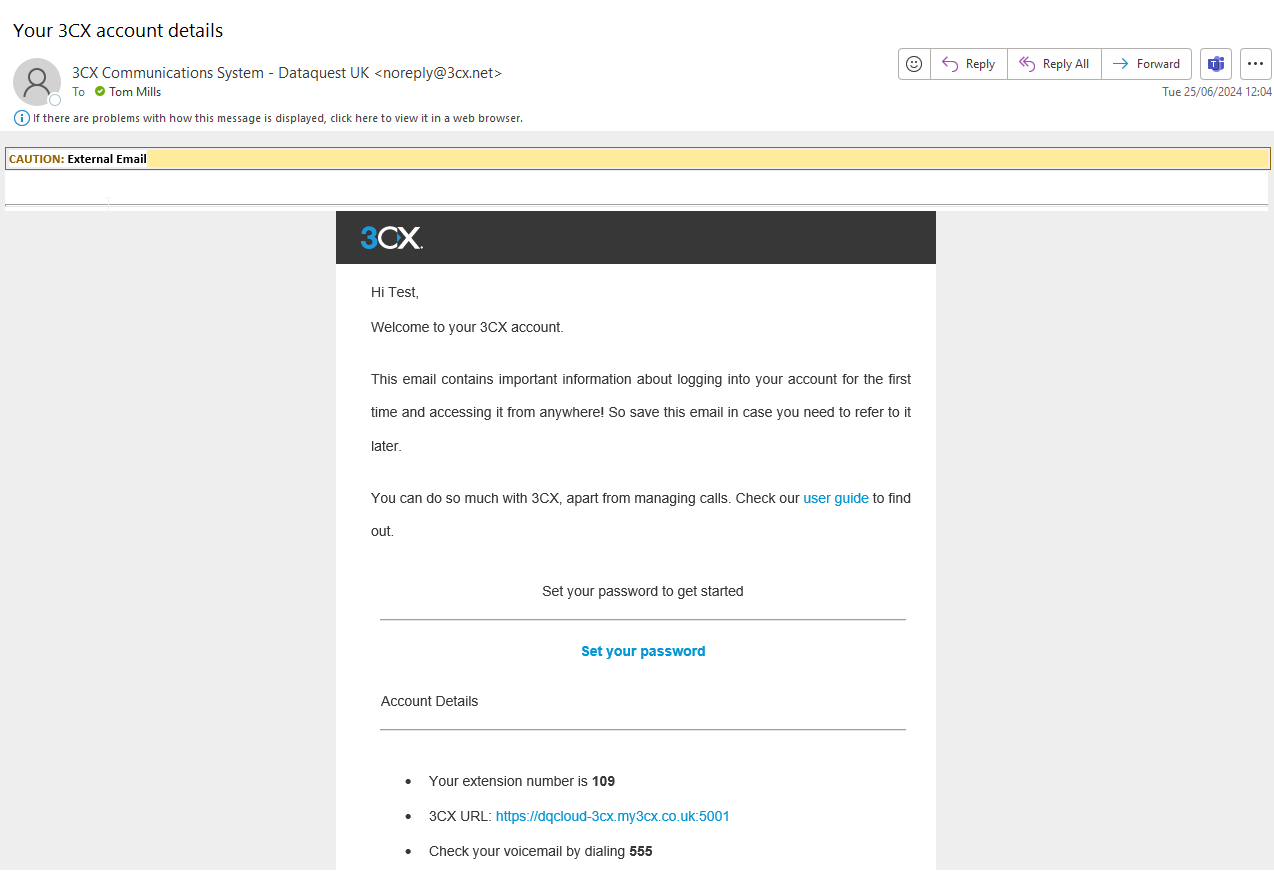Open the 3CX URL dqcloud-3cx.my3cx.co.uk link
The width and height of the screenshot is (1274, 871).
[613, 816]
